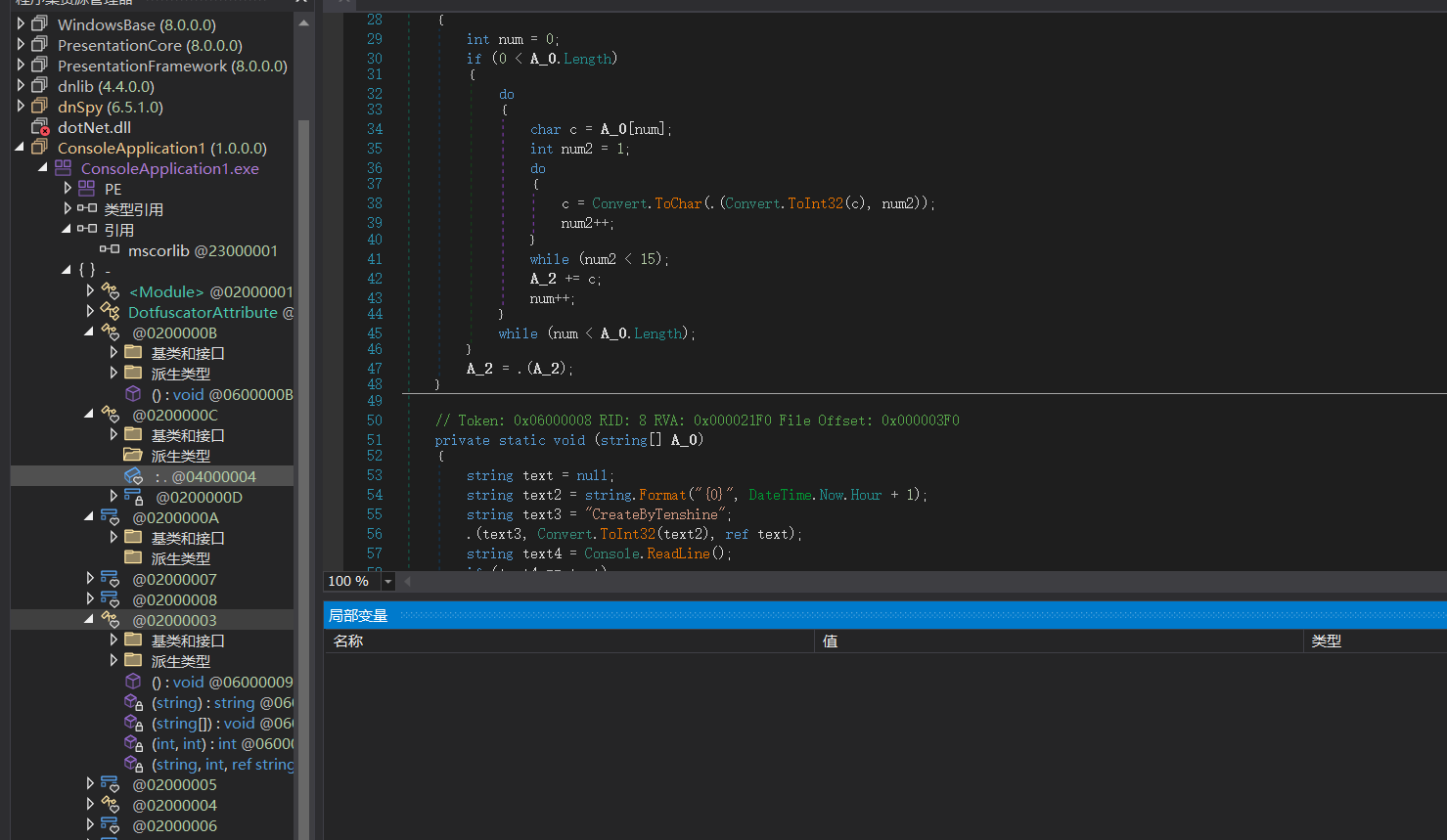
Task: Click the @0200000A type icon
Action: pos(111,517)
